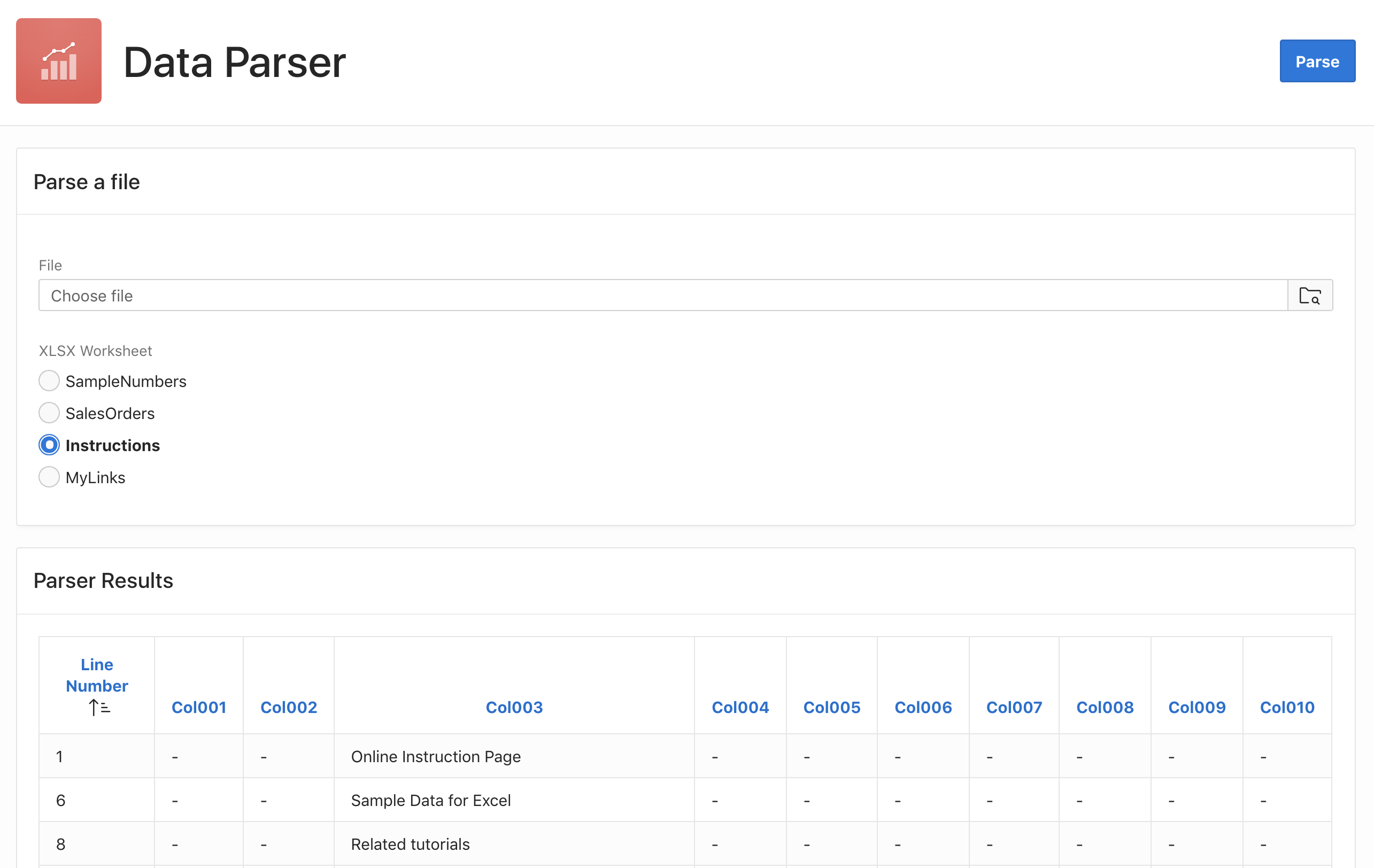Click the Data Parser chart logo icon

tap(59, 61)
